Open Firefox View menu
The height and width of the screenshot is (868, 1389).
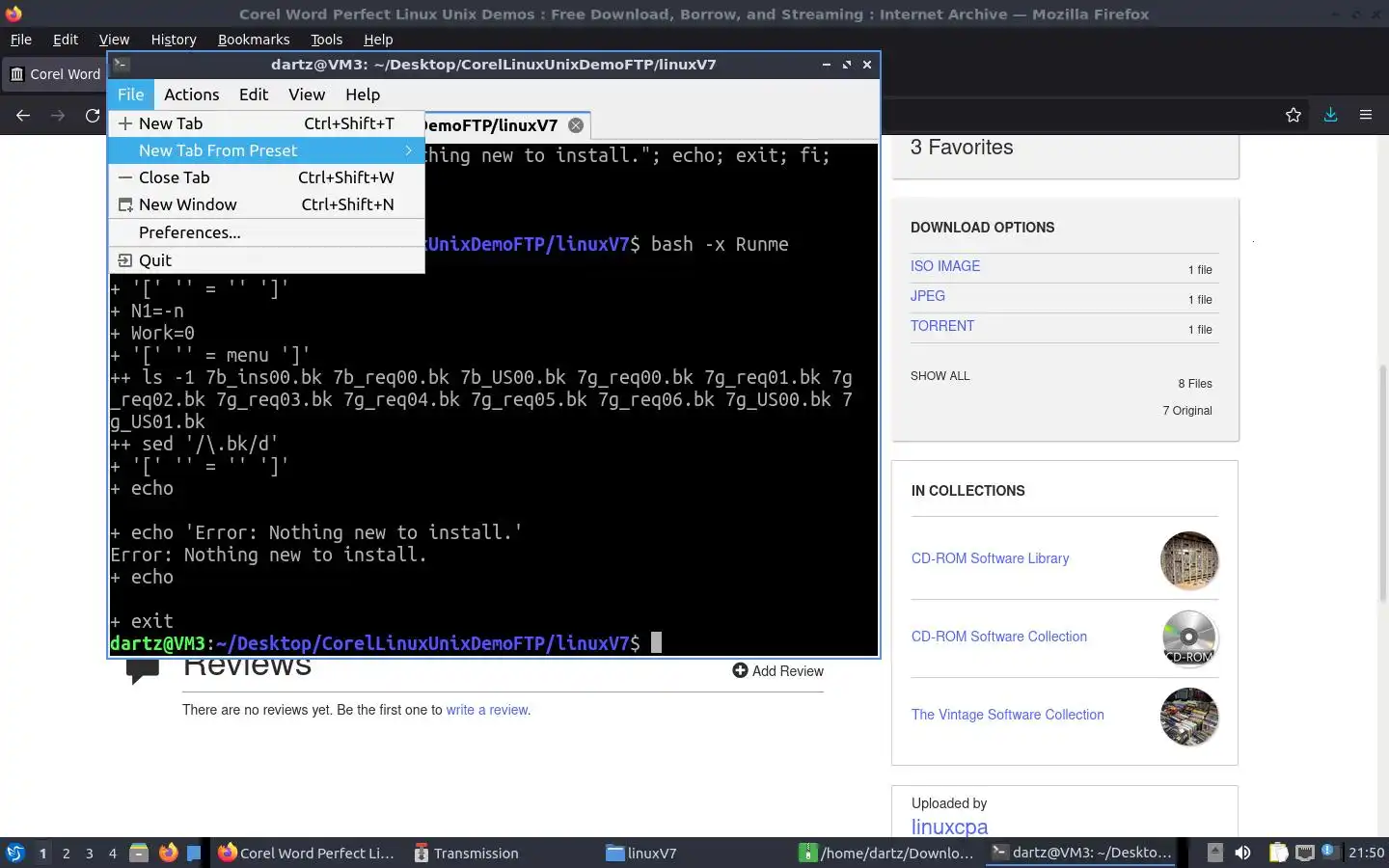[x=114, y=40]
